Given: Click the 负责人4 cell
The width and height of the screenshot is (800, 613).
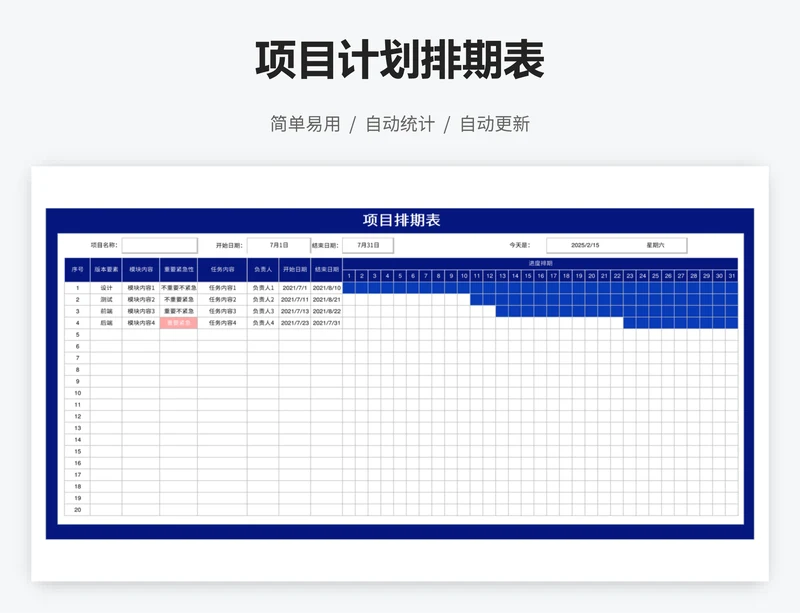Looking at the screenshot, I should pyautogui.click(x=263, y=323).
